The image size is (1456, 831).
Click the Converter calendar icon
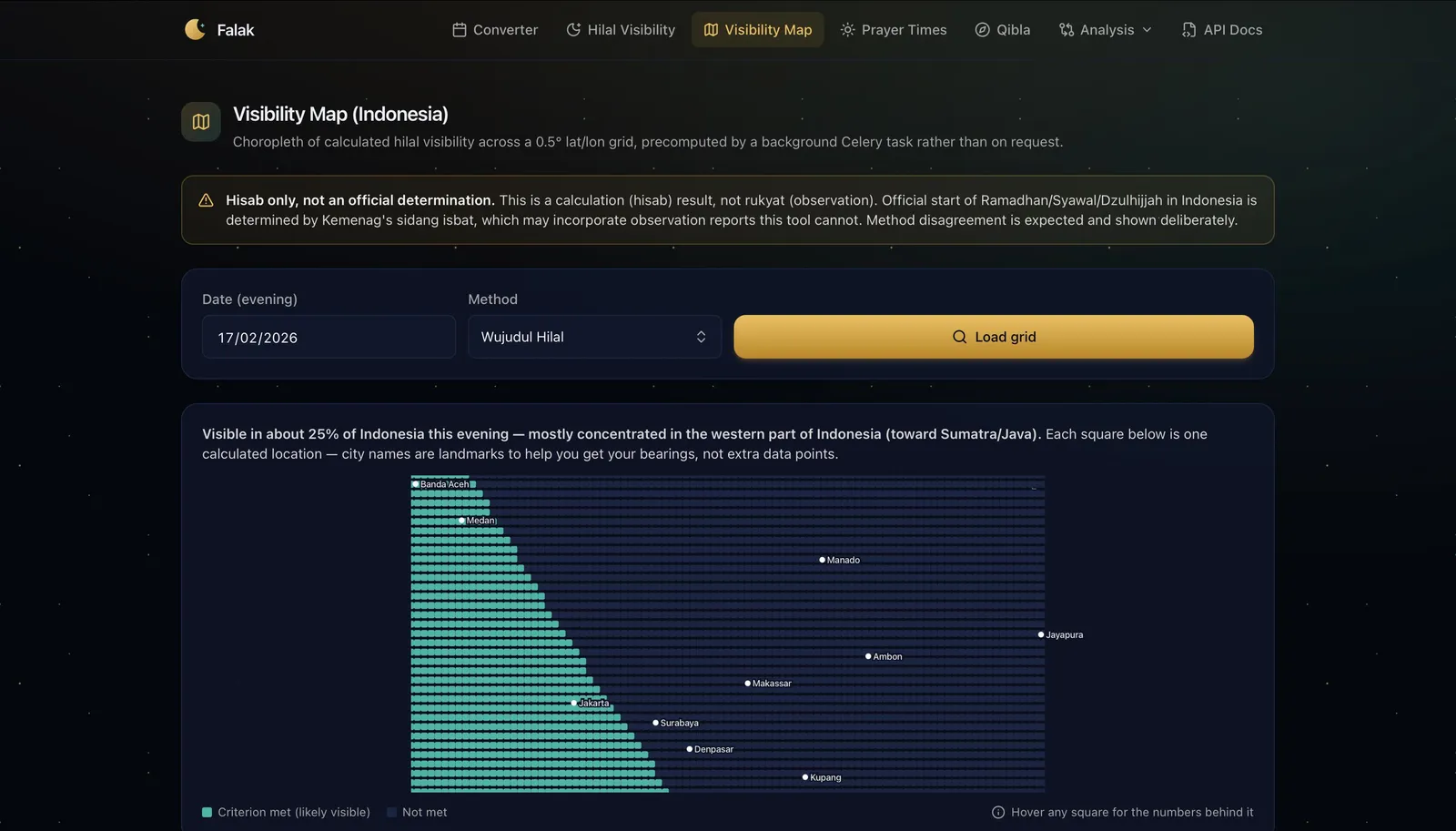click(x=460, y=30)
